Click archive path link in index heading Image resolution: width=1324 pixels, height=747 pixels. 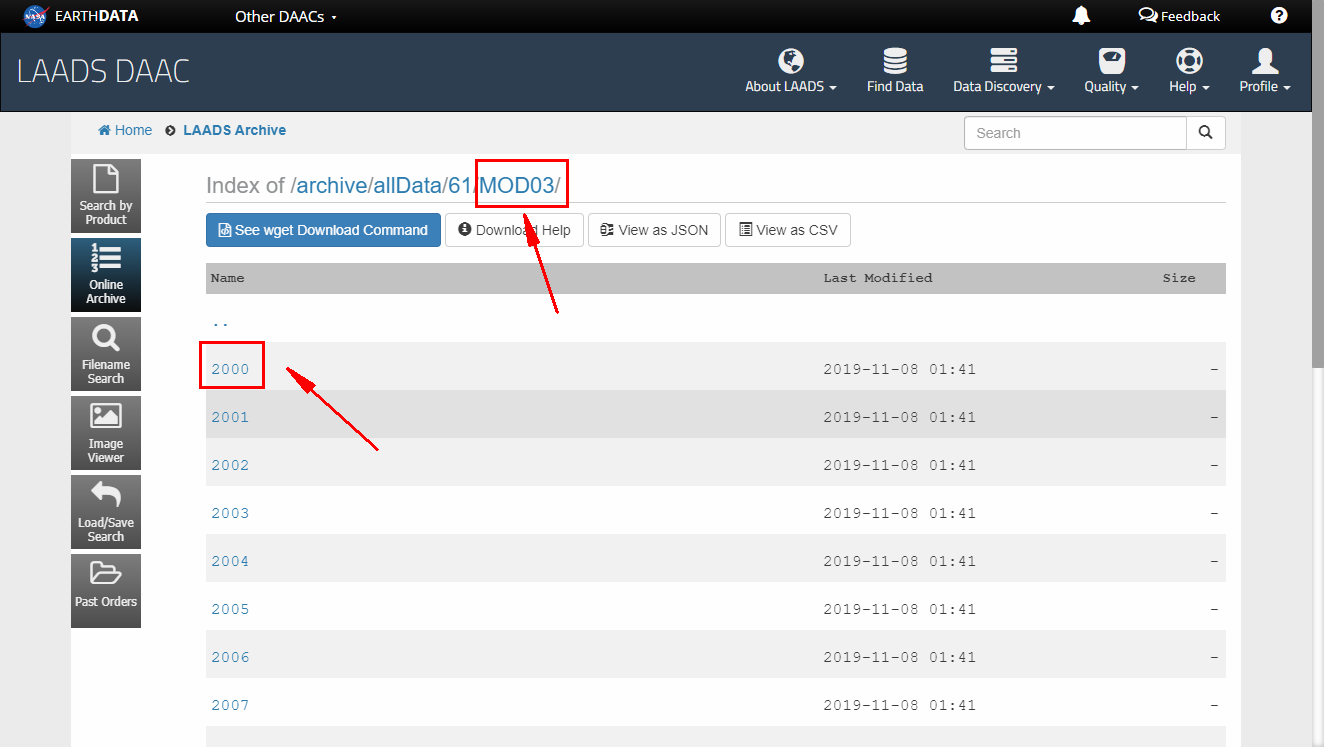(333, 185)
